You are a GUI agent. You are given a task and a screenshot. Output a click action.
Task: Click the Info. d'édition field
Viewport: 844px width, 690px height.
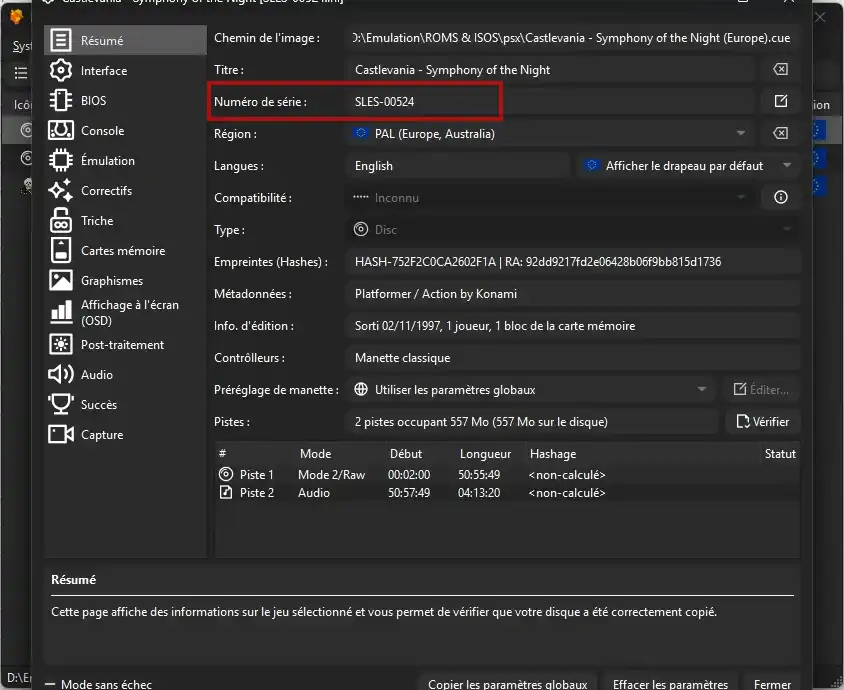[x=573, y=326]
